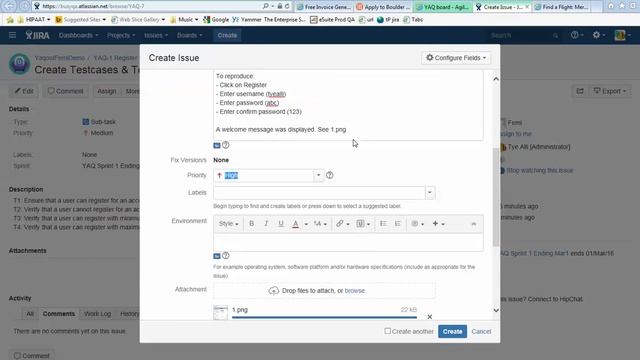Viewport: 640px width, 360px height.
Task: Open Environment field formatting help icon
Action: [x=226, y=256]
